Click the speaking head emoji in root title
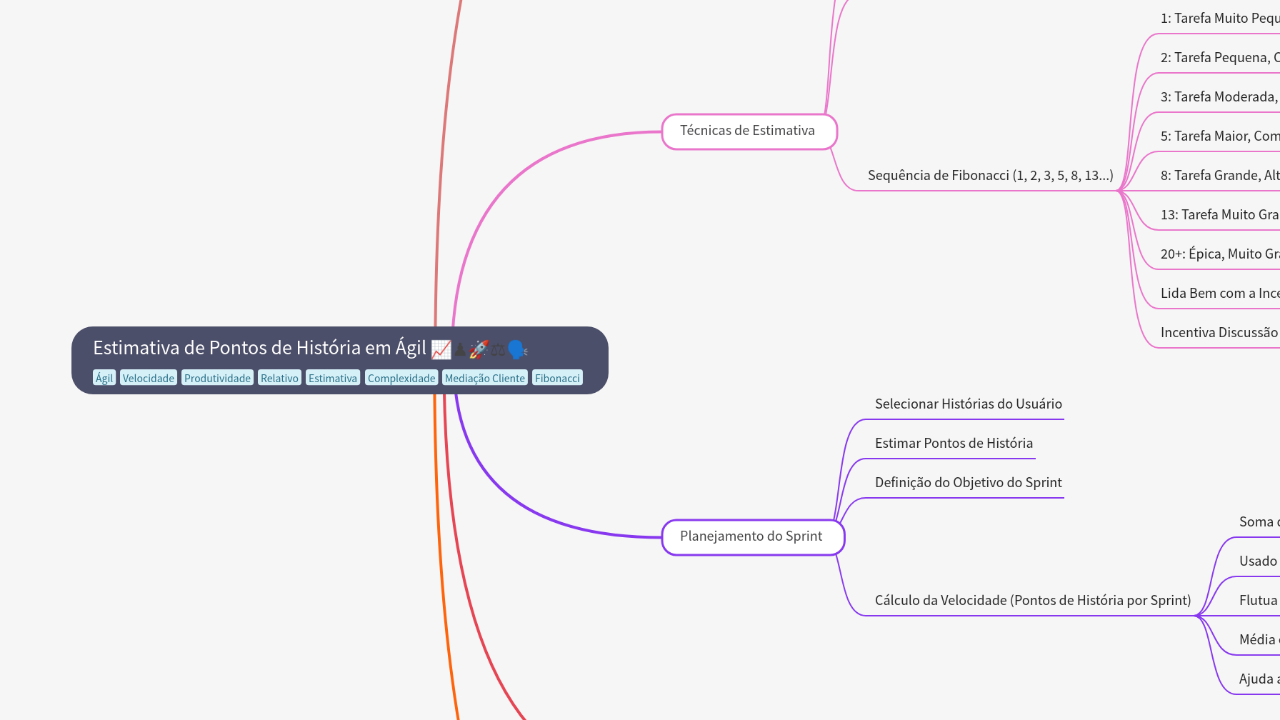 click(x=517, y=349)
